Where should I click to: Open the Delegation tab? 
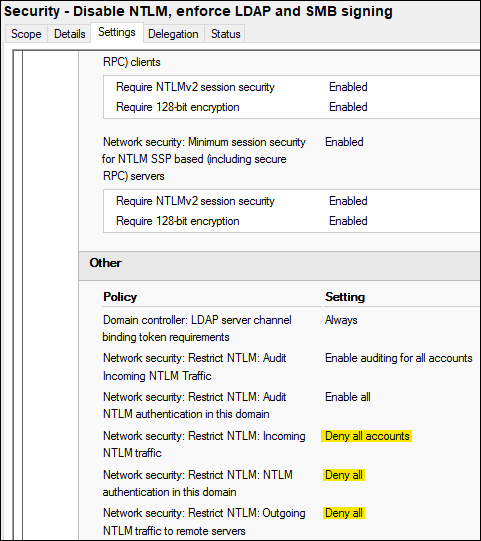(x=173, y=34)
